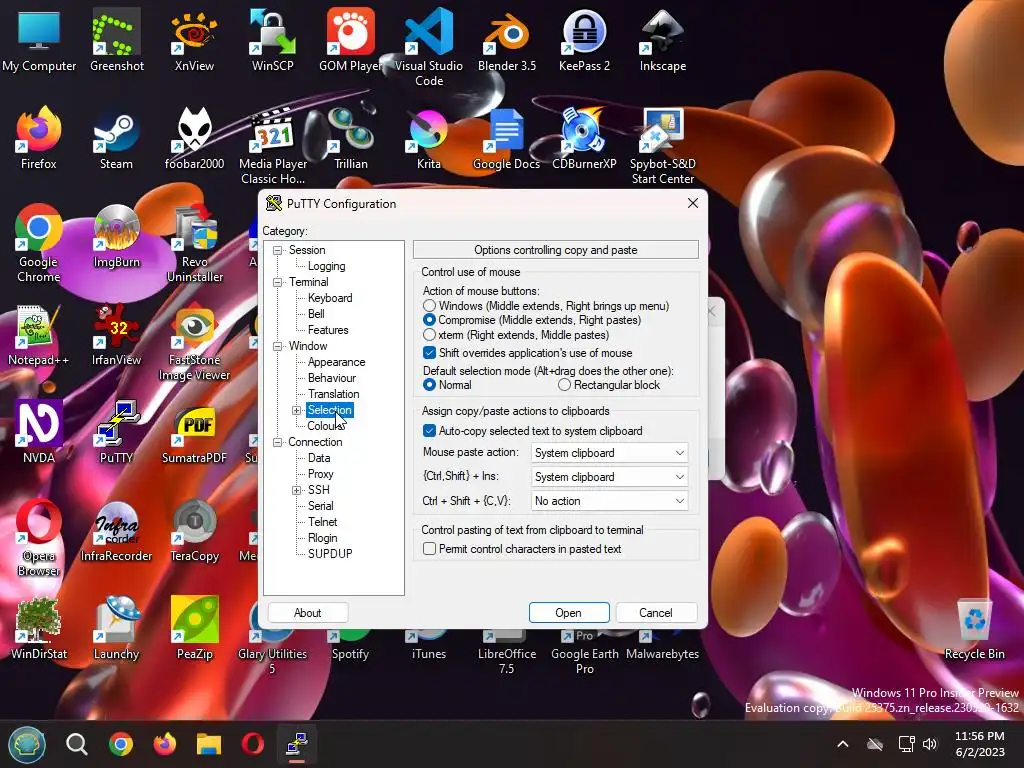The width and height of the screenshot is (1024, 768).
Task: Open PuTTY desktop shortcut
Action: 116,432
